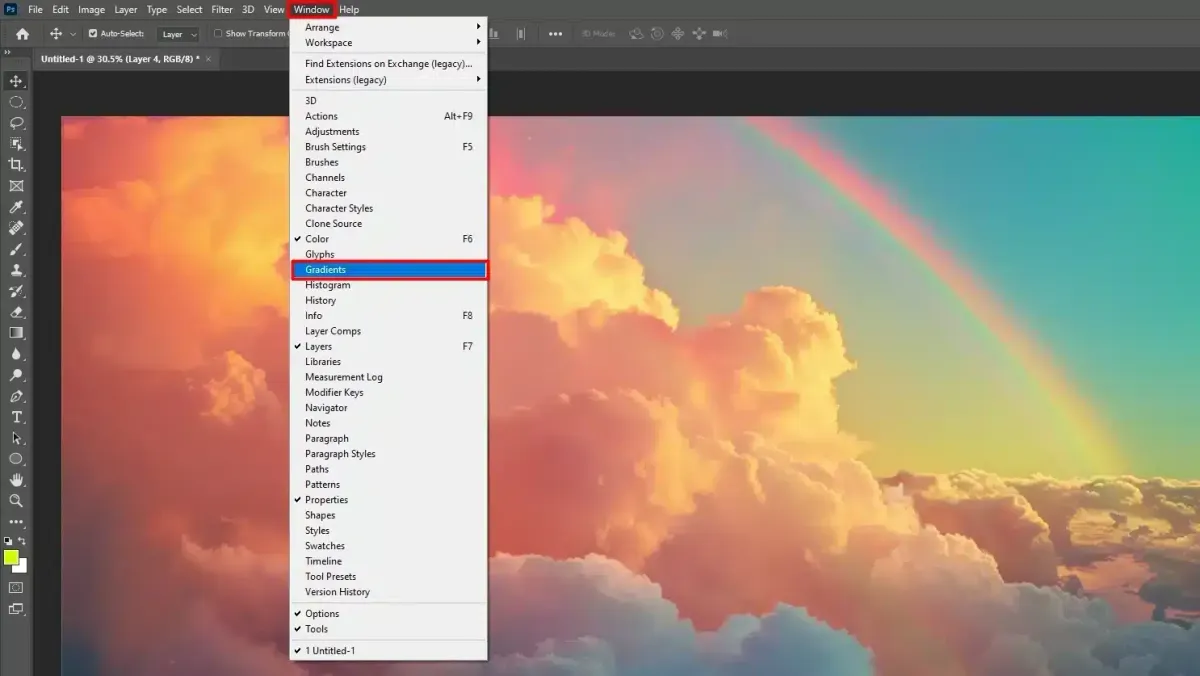1200x676 pixels.
Task: Select the History Brush tool
Action: 16,291
